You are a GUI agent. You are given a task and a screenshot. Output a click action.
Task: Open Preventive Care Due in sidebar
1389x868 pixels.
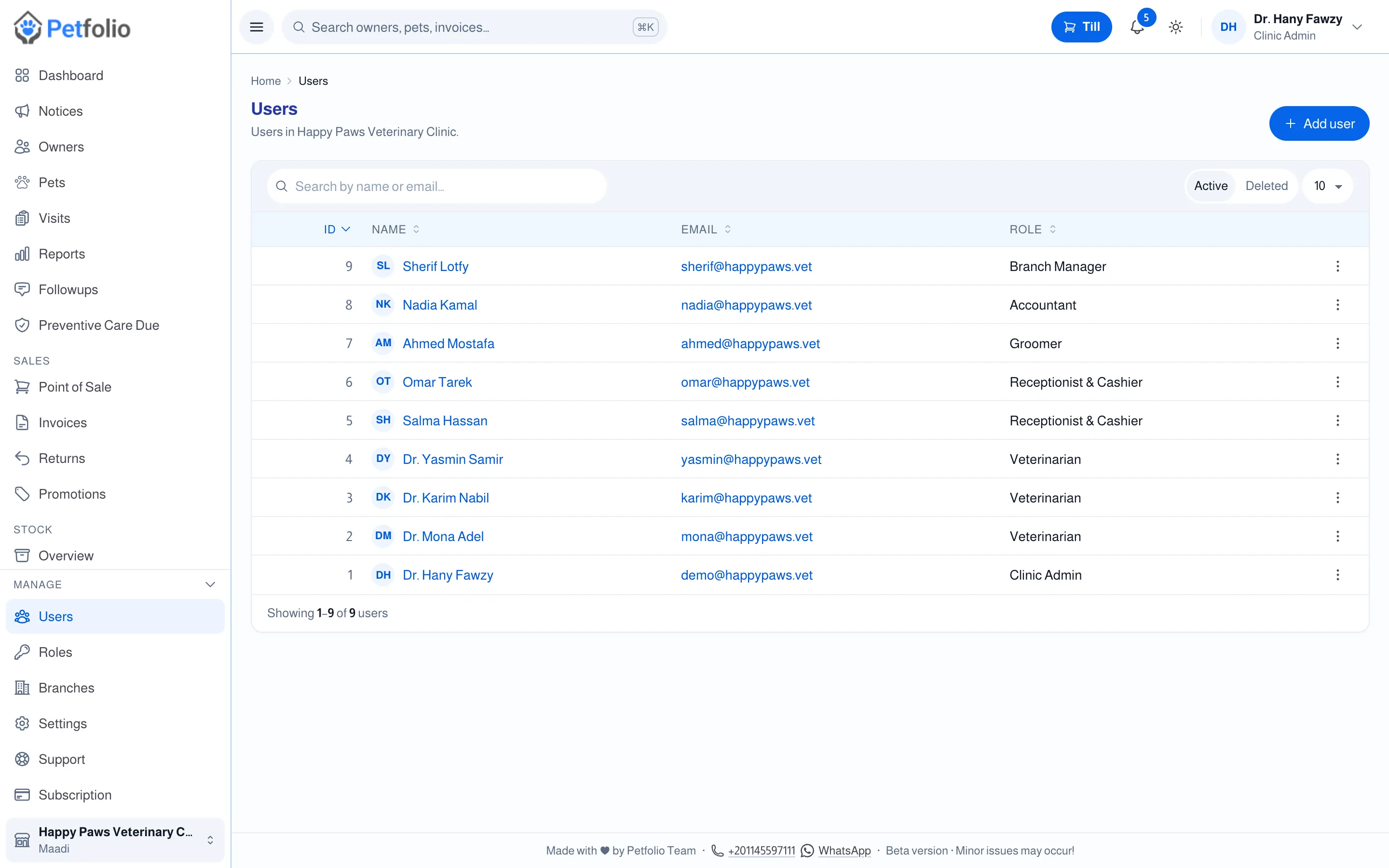click(x=115, y=325)
